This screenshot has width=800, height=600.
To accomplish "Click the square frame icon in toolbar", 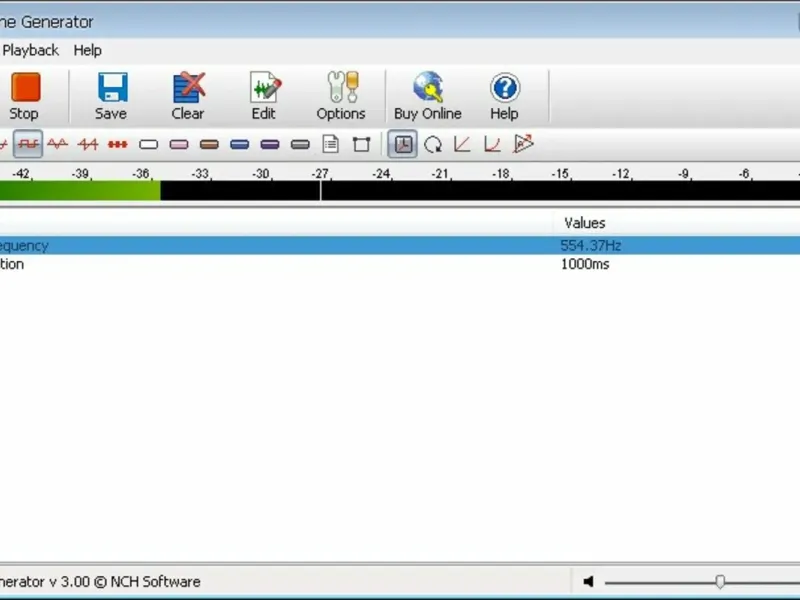I will (x=361, y=144).
